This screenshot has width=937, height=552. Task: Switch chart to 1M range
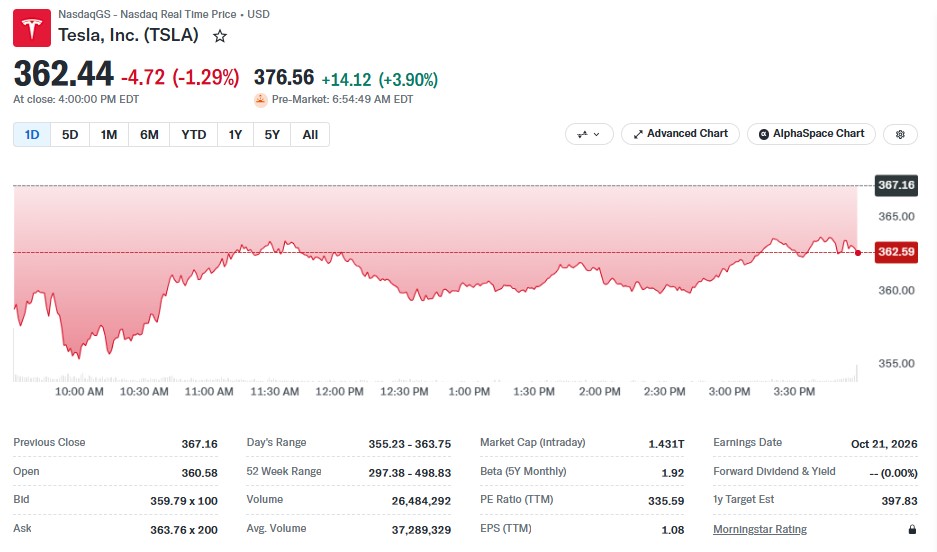[109, 134]
